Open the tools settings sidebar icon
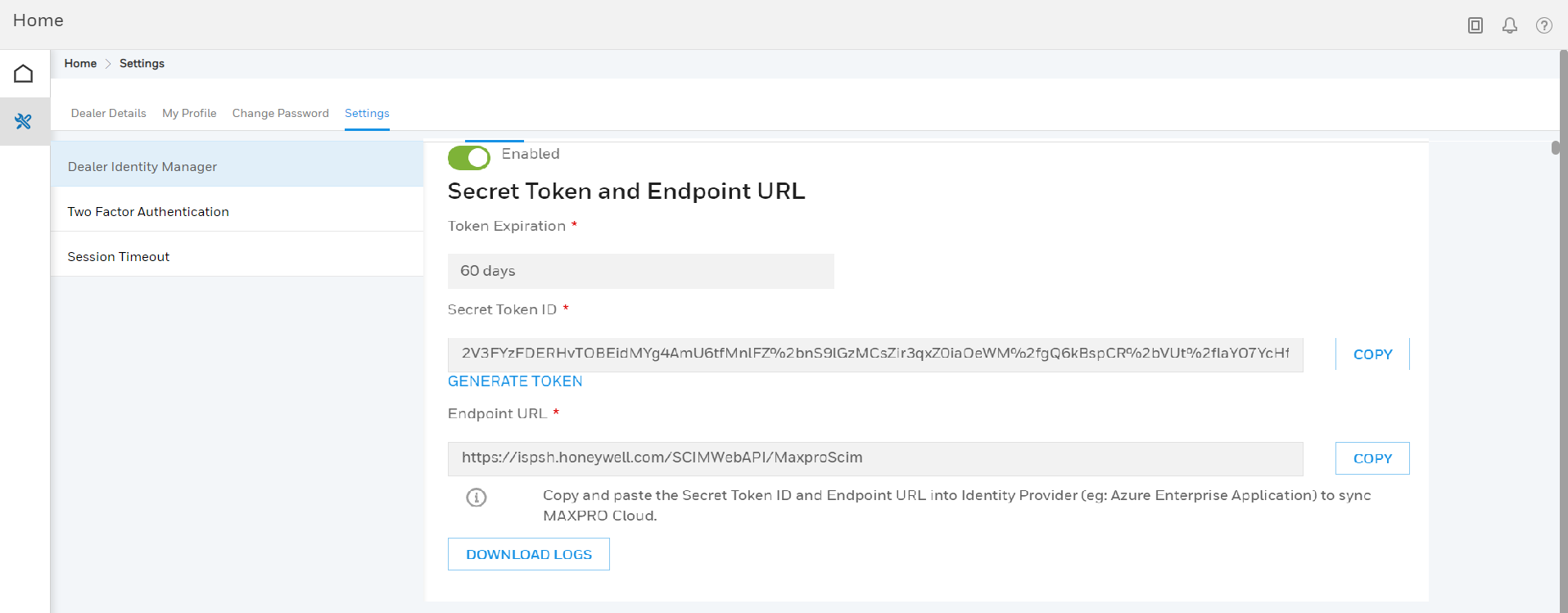The width and height of the screenshot is (1568, 613). click(24, 122)
